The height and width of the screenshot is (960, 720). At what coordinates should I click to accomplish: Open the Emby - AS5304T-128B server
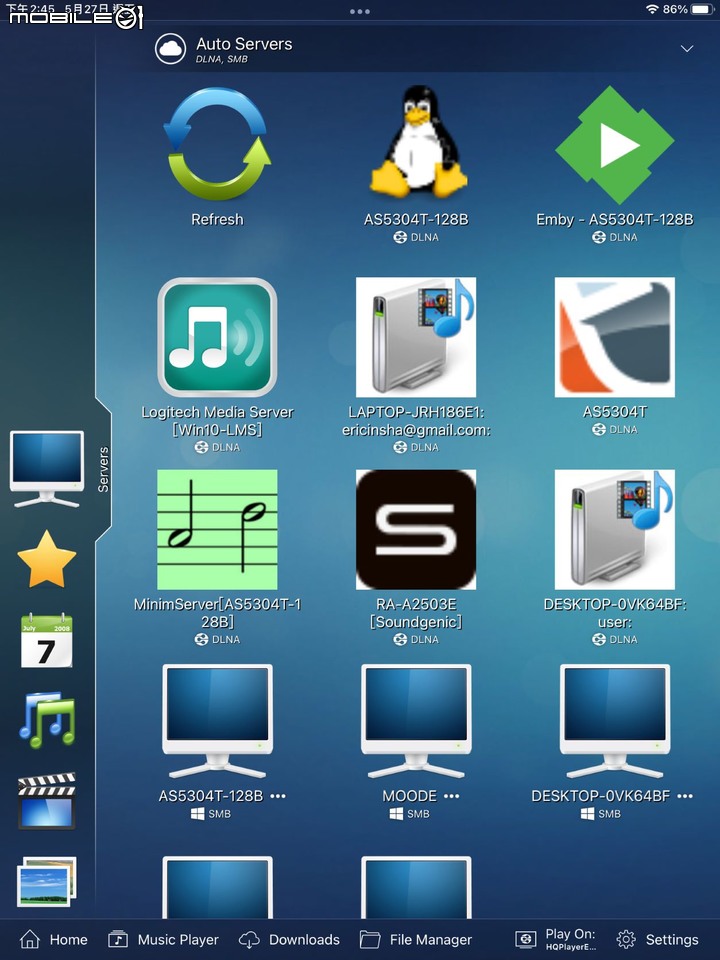(x=615, y=144)
